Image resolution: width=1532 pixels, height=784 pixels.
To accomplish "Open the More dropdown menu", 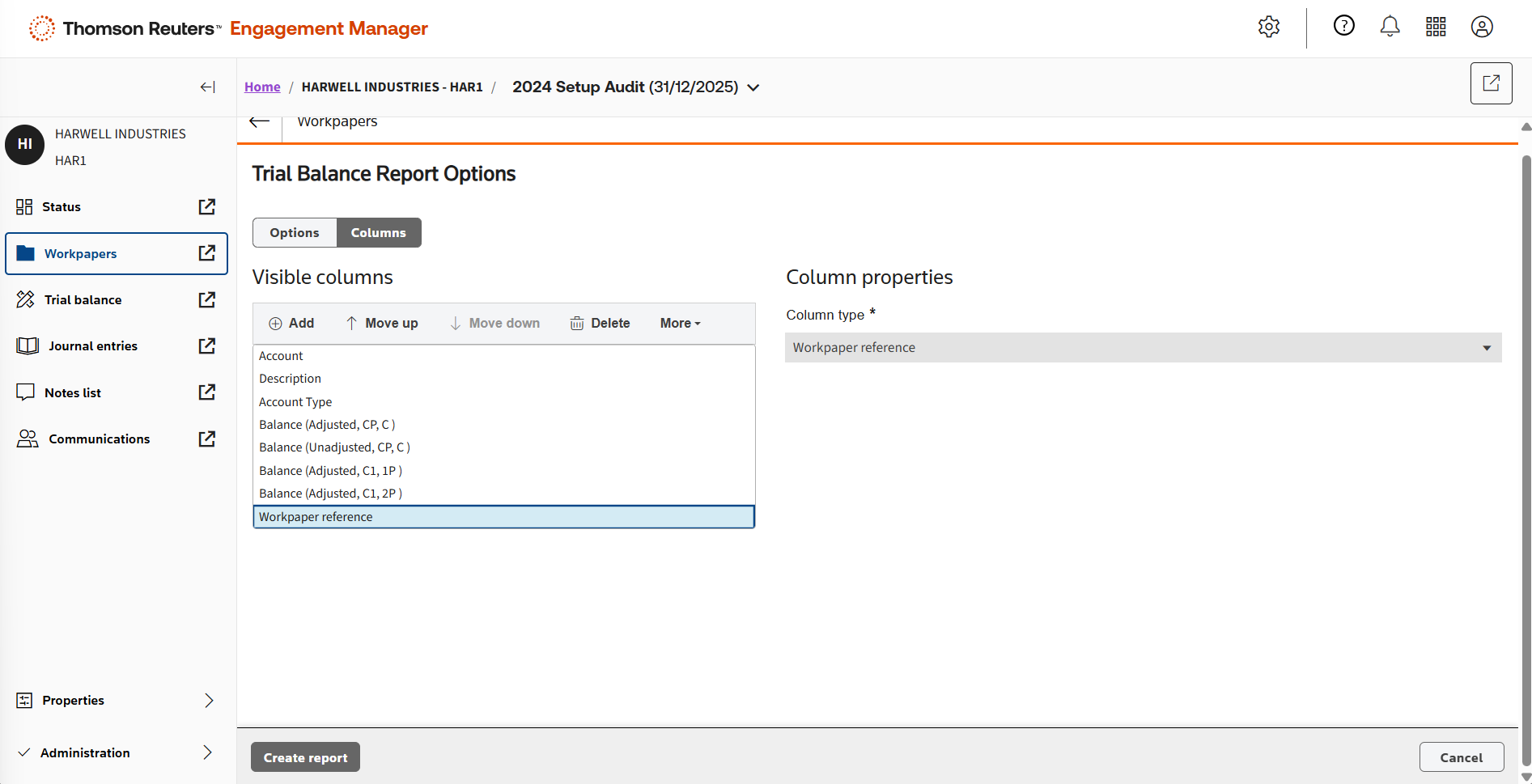I will (680, 324).
